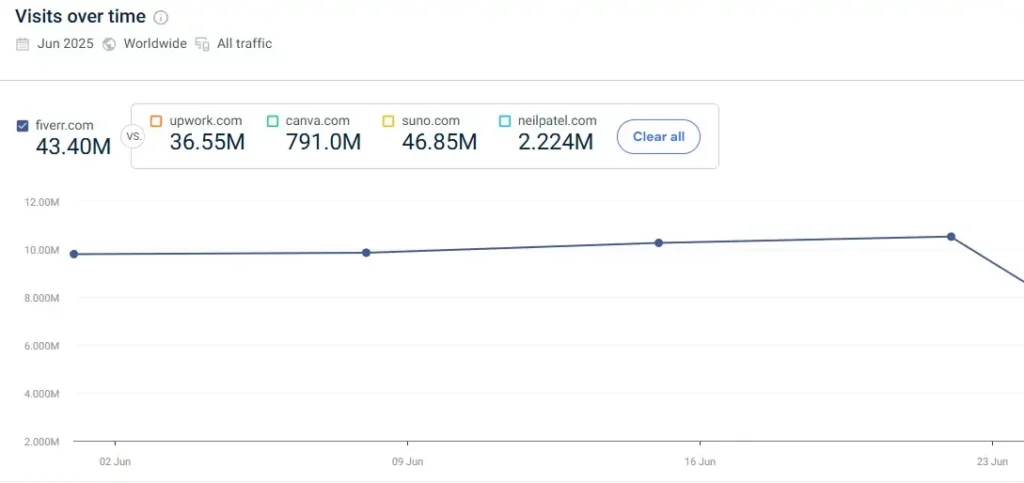Click the 02 Jun x-axis label

[115, 462]
